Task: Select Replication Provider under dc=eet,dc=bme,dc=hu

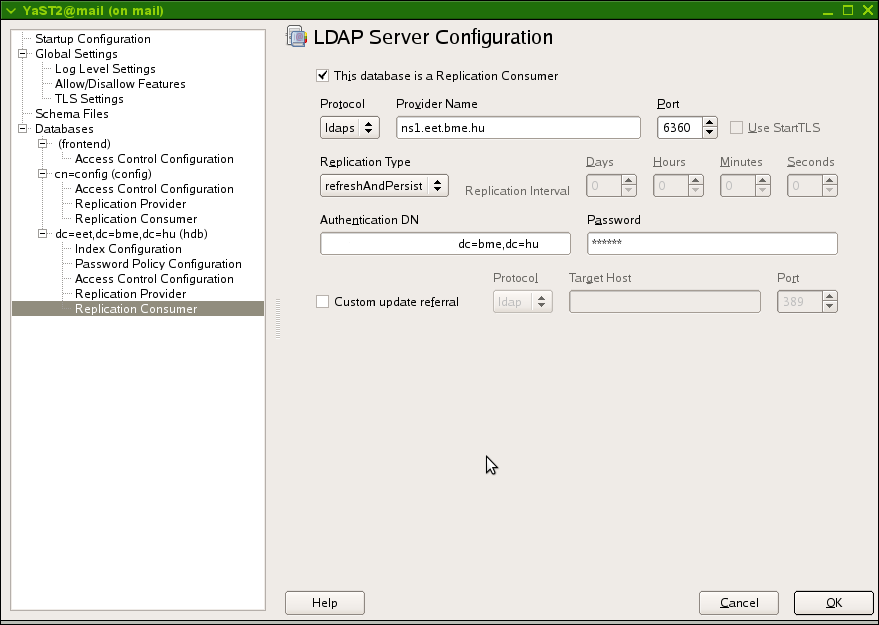Action: (131, 294)
